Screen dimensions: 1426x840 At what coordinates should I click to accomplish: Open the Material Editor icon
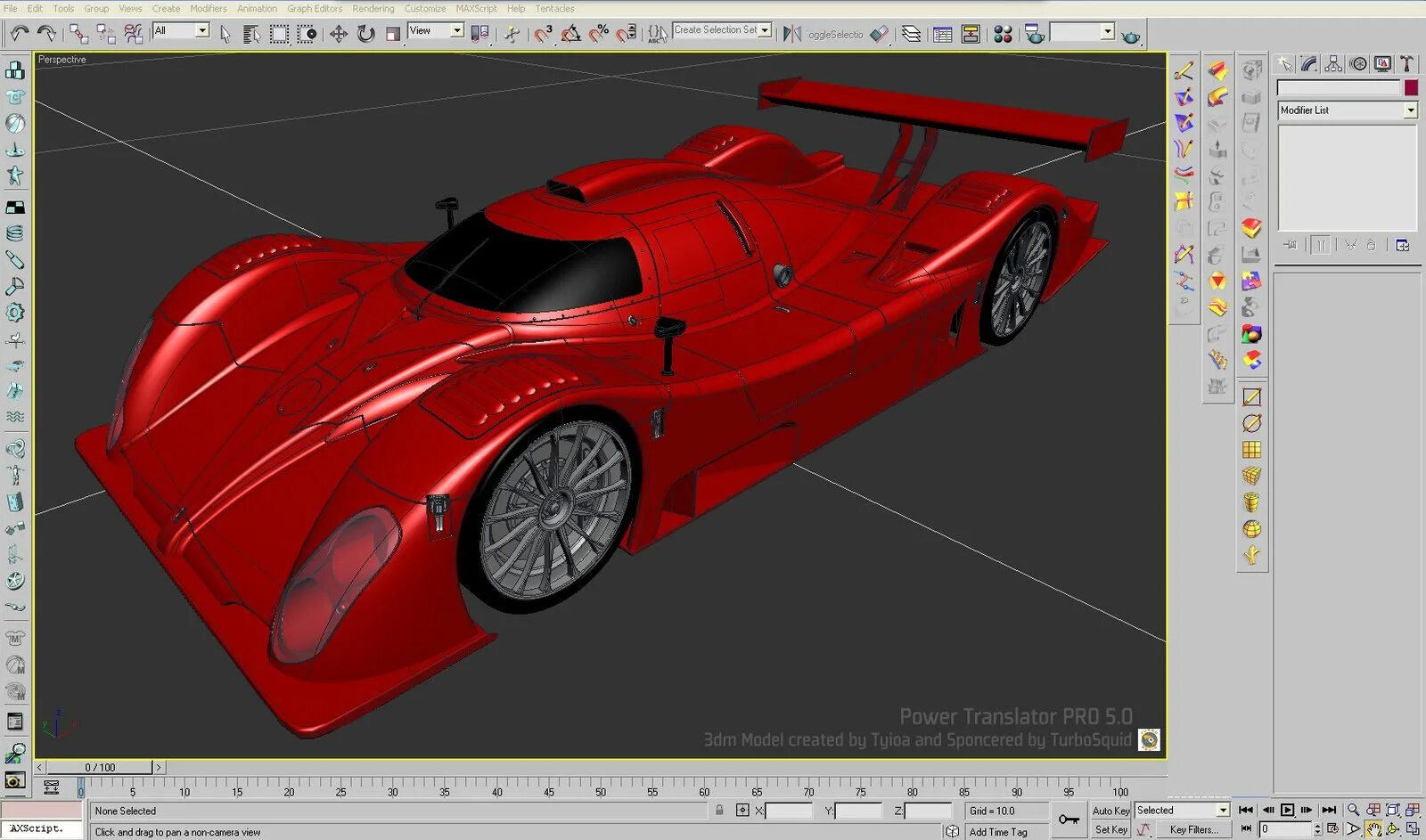[1003, 34]
